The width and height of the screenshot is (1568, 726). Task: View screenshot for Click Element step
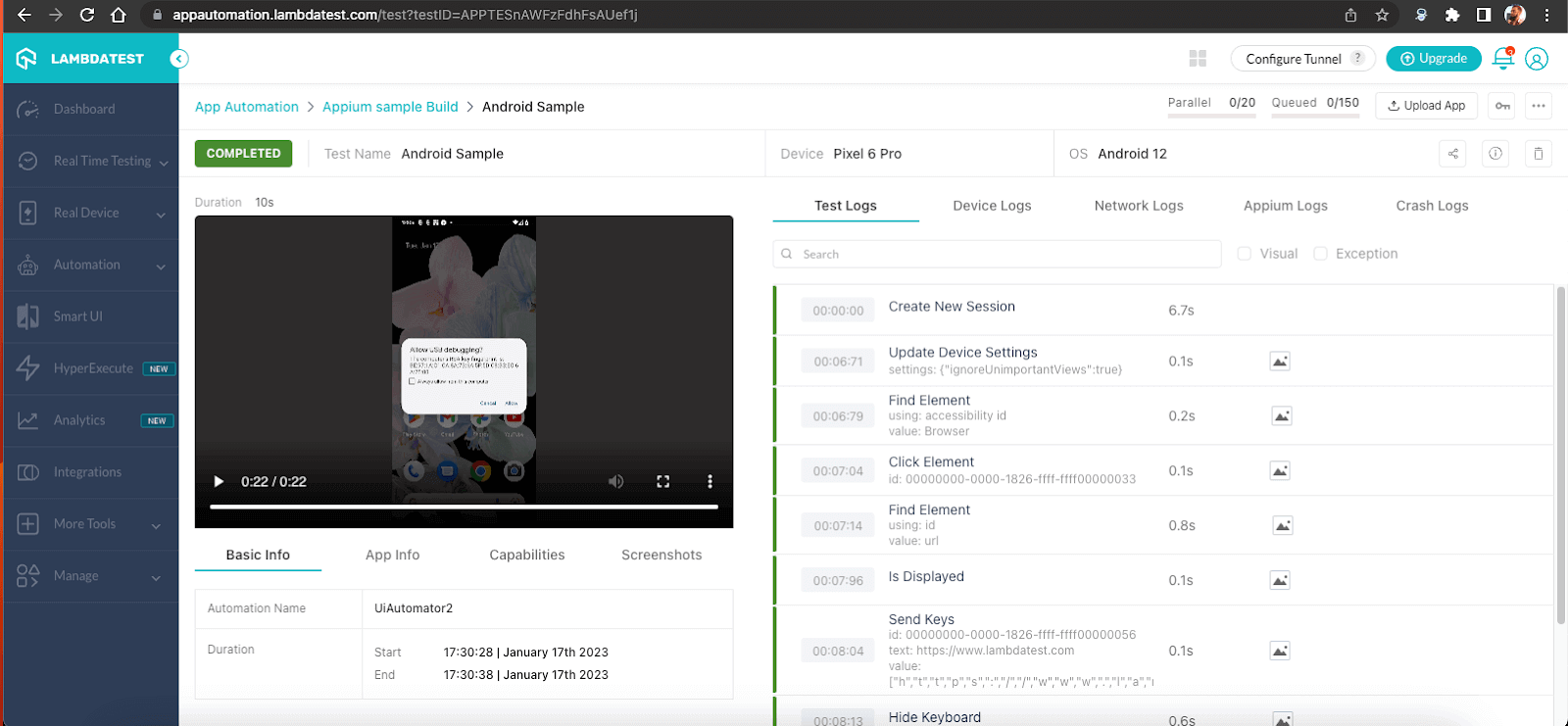coord(1280,471)
